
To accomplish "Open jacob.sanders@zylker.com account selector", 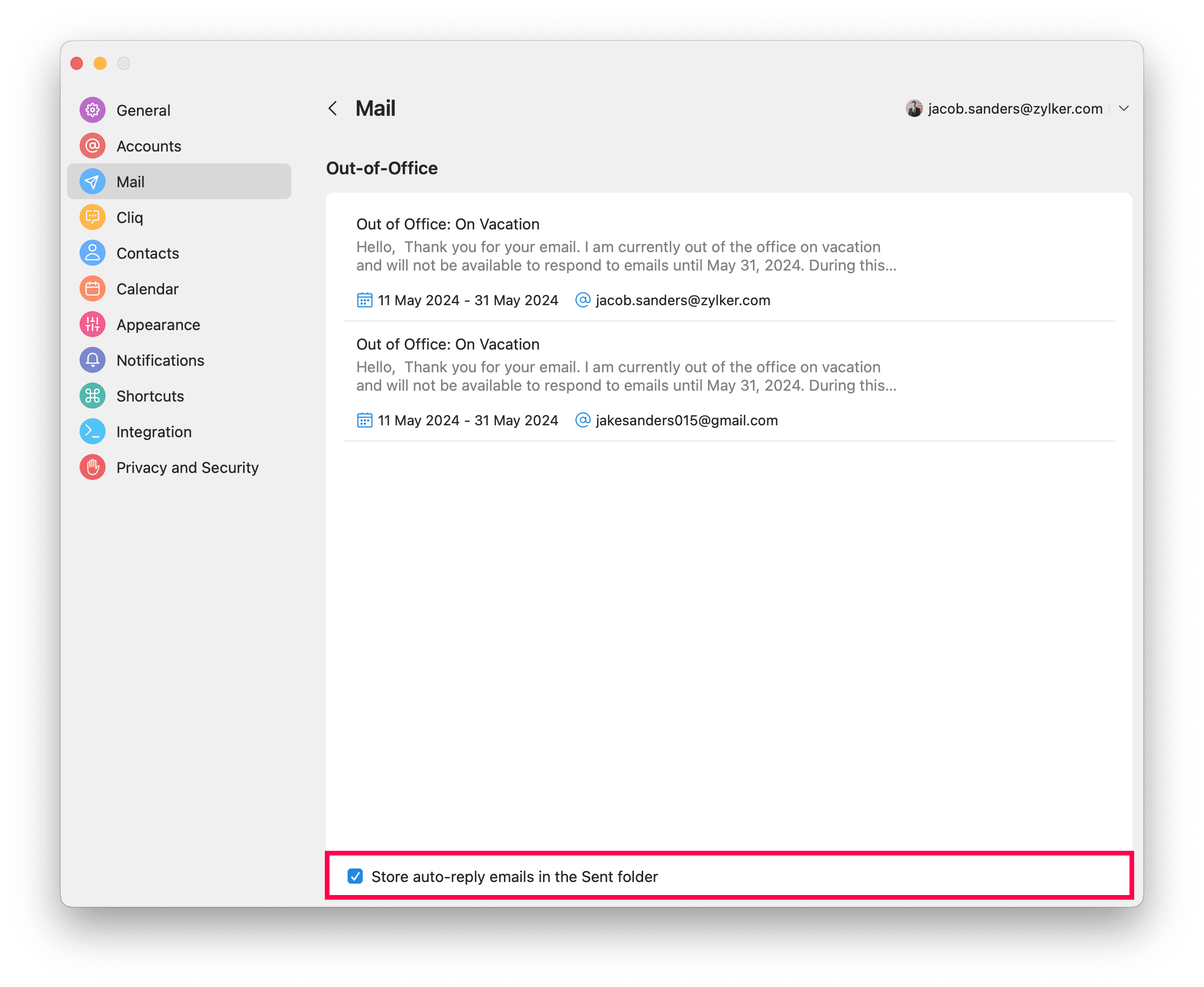I will pyautogui.click(x=1015, y=109).
